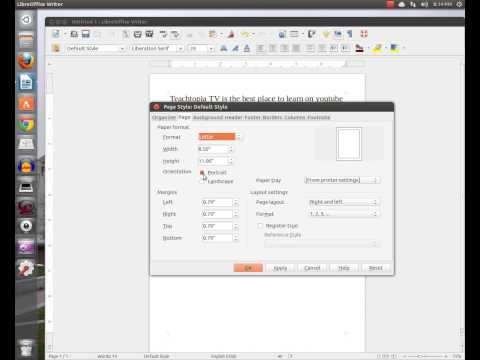Screen dimensions: 480x360
Task: Open Google Chrome from the launcher
Action: click(x=26, y=125)
